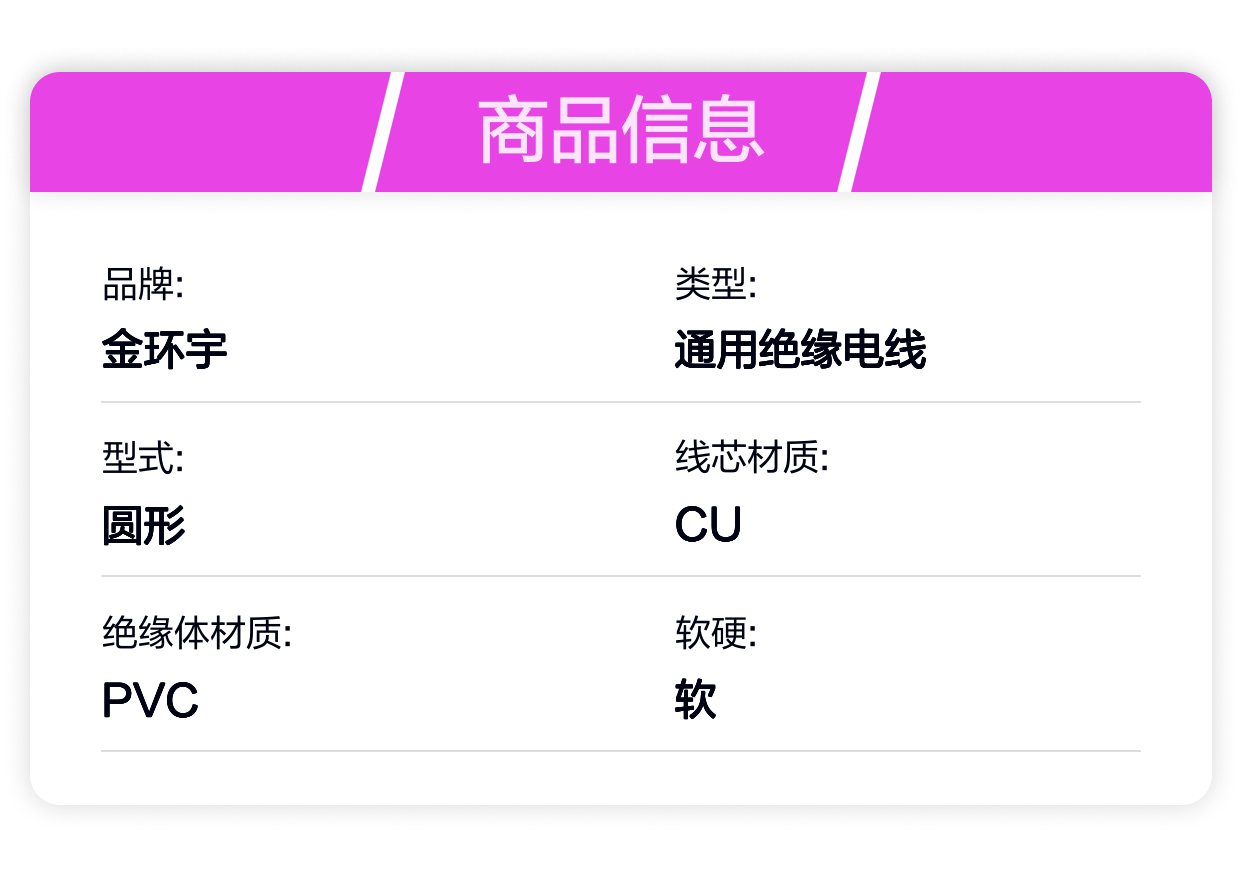Viewport: 1242px width, 877px height.
Task: Click the divider line under 金环宇
Action: tap(621, 402)
